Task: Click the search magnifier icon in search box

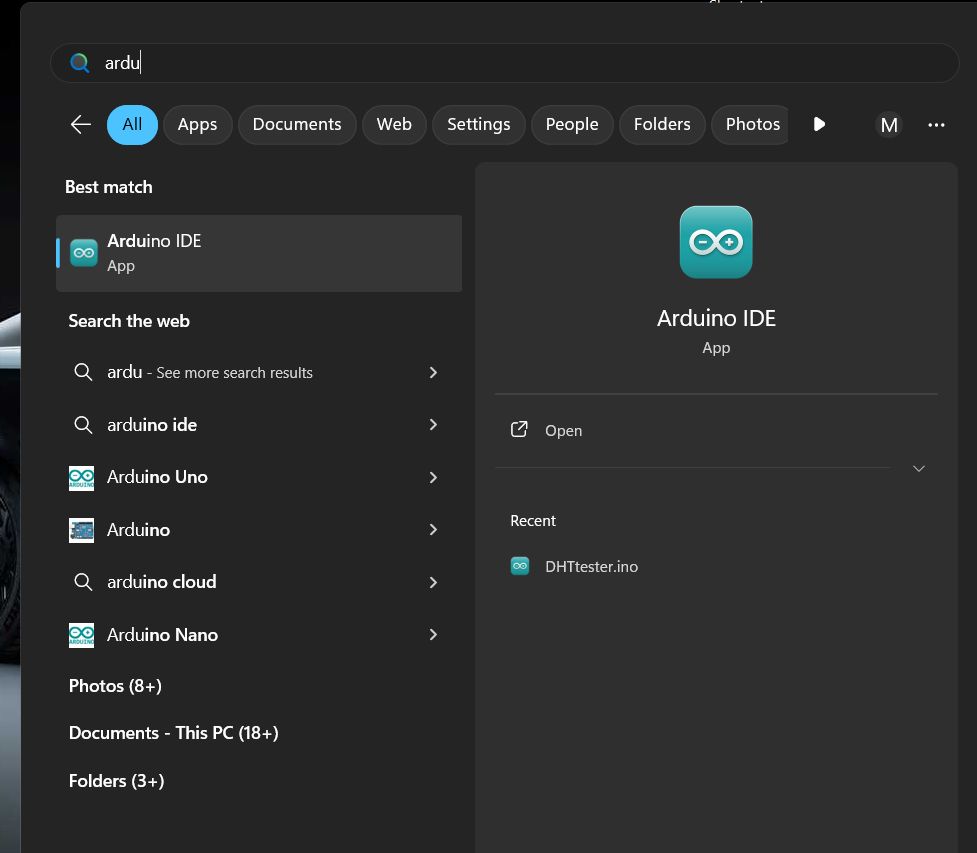Action: point(80,62)
